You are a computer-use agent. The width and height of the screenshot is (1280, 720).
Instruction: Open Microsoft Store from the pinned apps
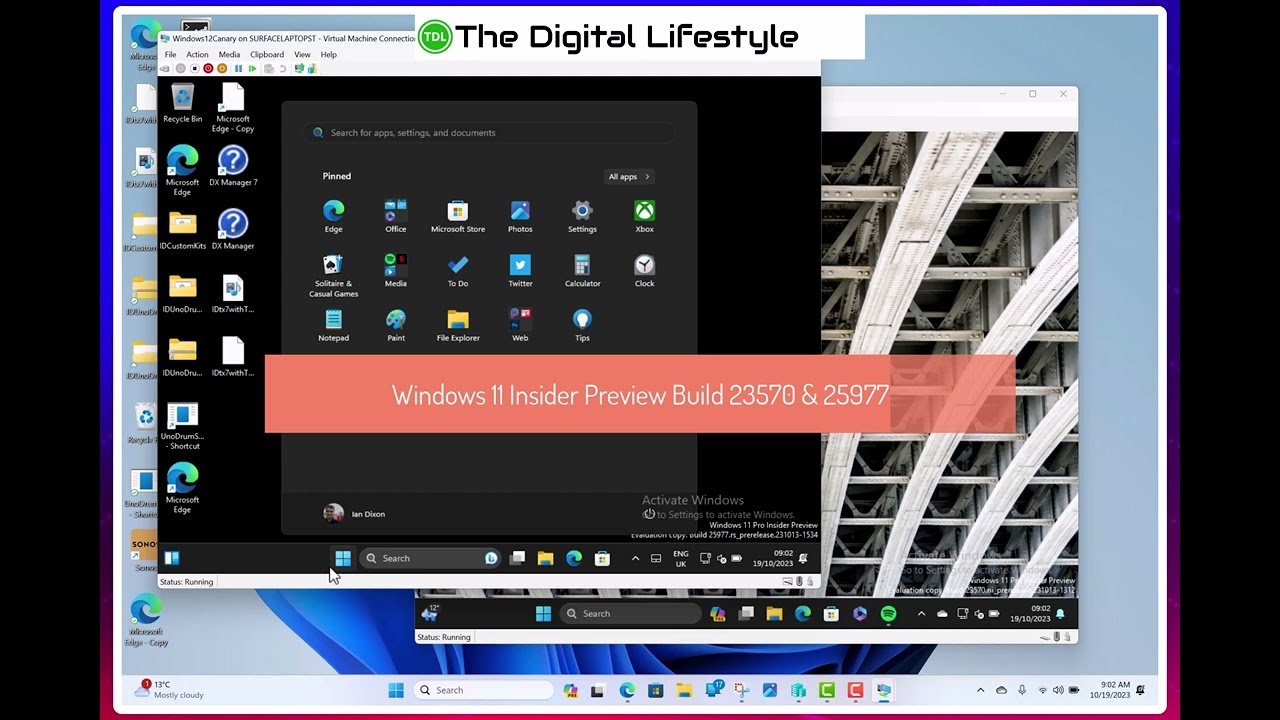pos(458,216)
